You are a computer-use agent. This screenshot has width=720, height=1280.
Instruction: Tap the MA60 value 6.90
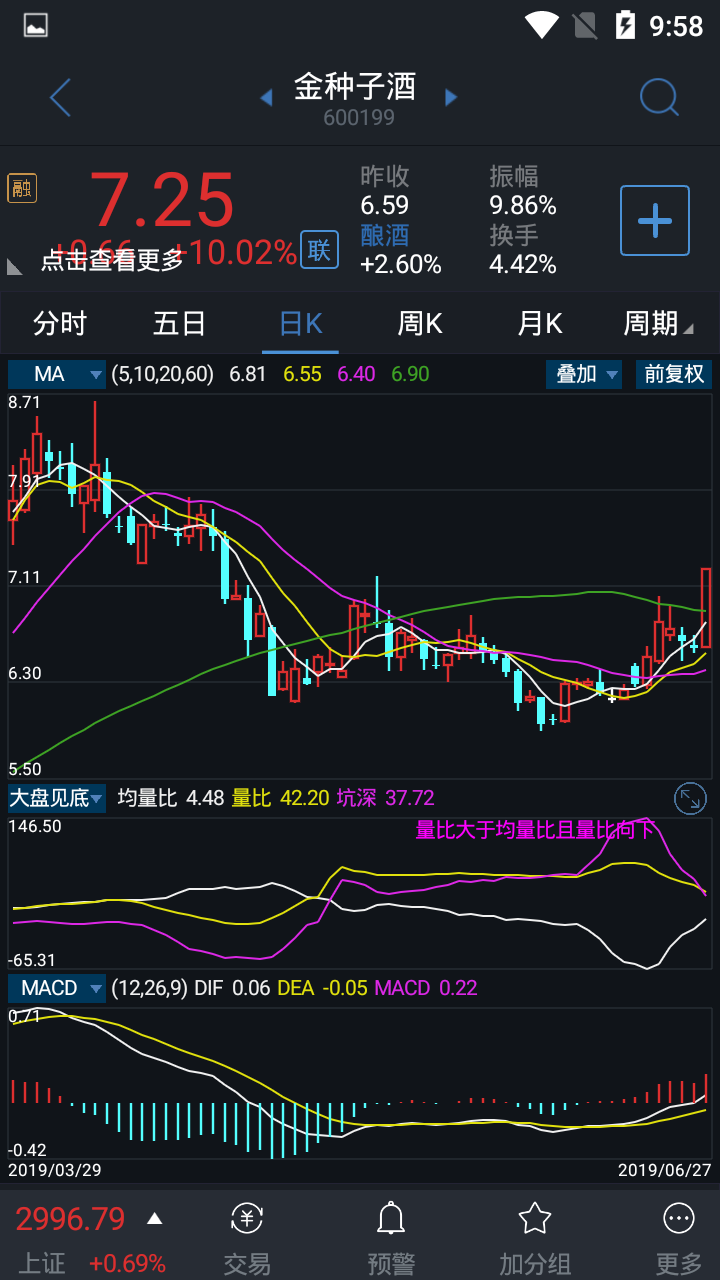(411, 374)
